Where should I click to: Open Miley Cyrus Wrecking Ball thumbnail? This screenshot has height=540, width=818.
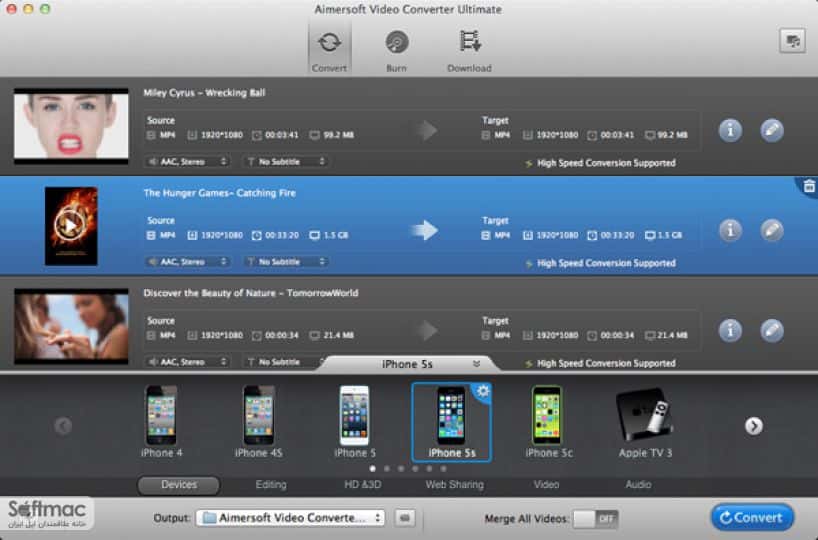coord(71,126)
